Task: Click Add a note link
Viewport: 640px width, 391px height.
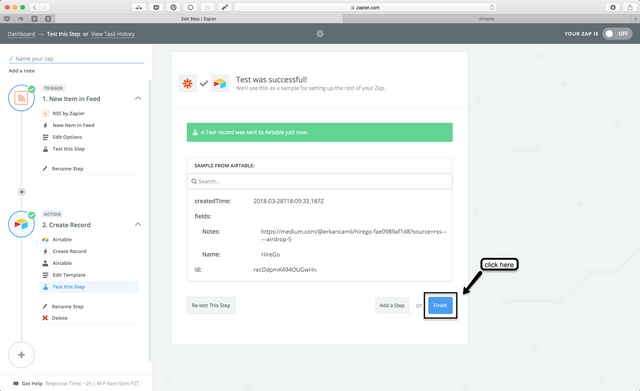Action: [22, 71]
